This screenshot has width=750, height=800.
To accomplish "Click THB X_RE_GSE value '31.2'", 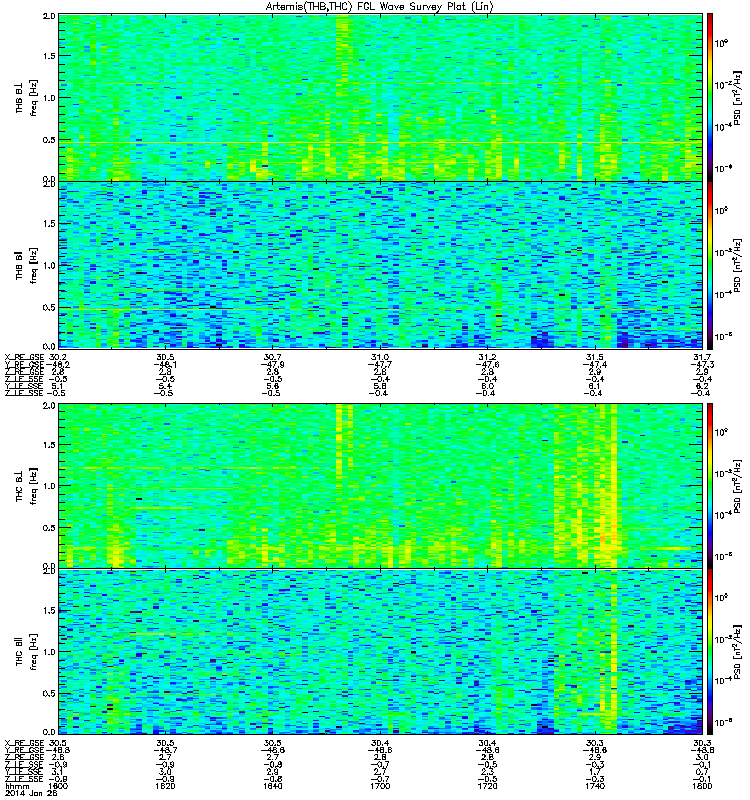I will (x=487, y=358).
